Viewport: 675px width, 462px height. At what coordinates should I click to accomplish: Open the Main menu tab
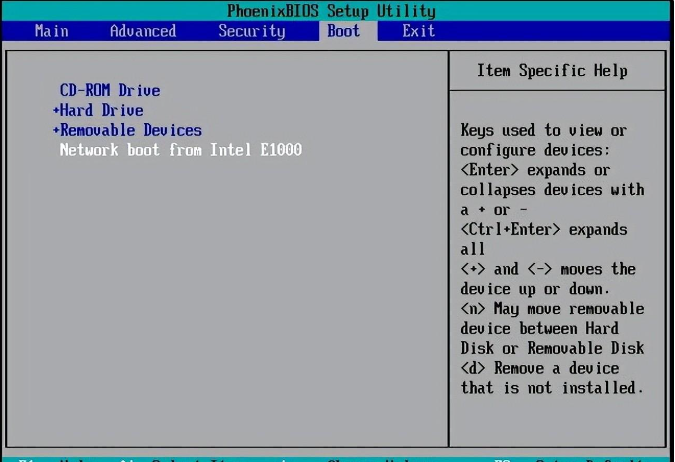(52, 31)
